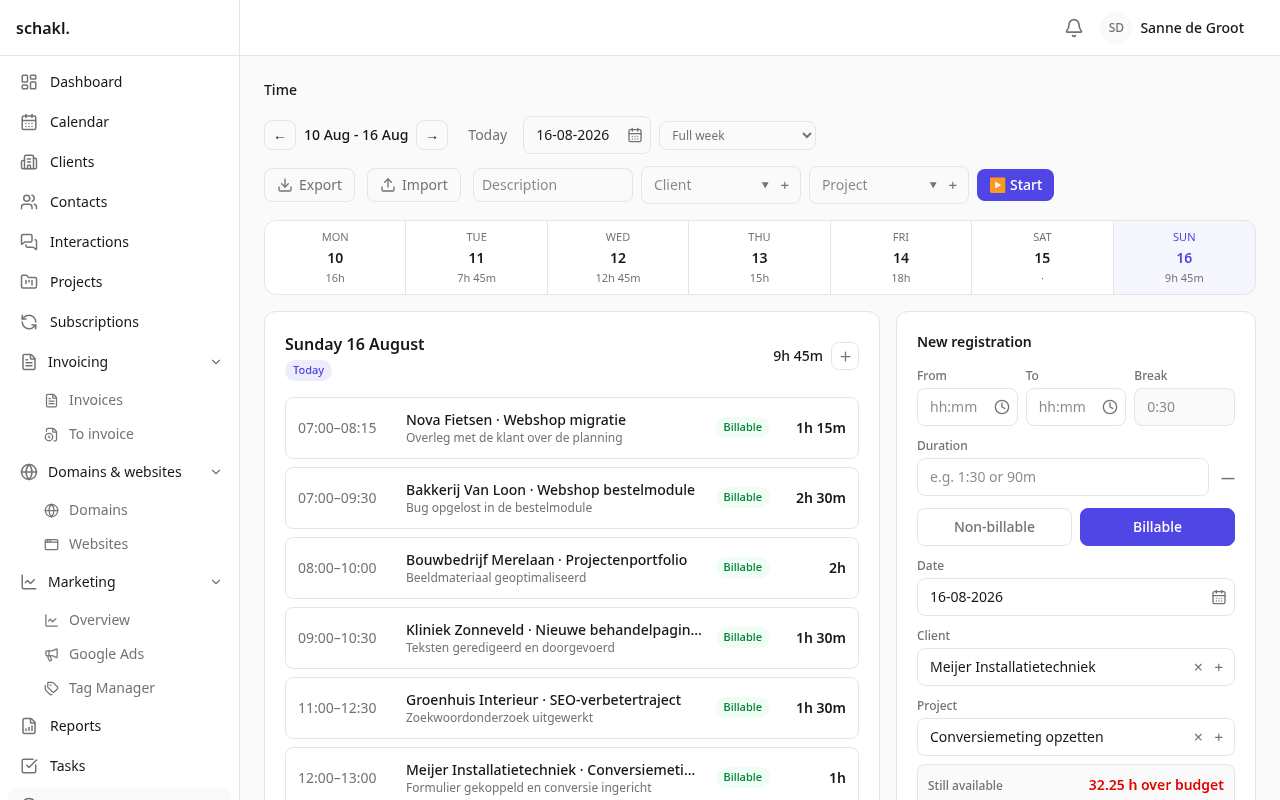Click the Calendar sidebar icon
Screen dimensions: 1280x800
29,122
